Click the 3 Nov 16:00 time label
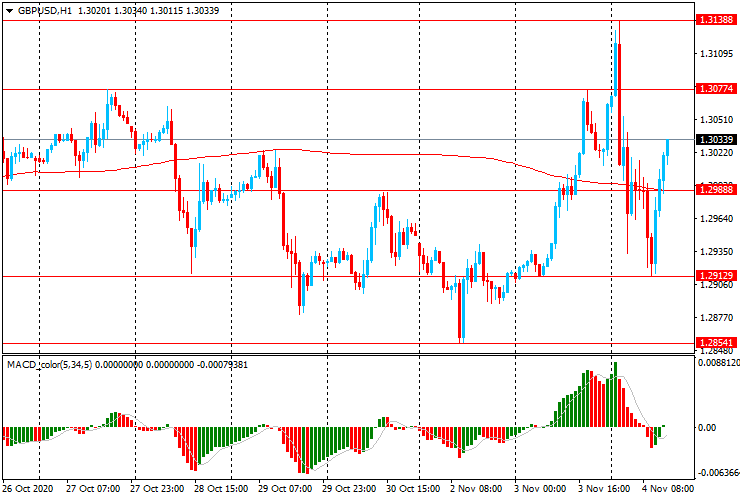This screenshot has width=740, height=500. [x=605, y=489]
